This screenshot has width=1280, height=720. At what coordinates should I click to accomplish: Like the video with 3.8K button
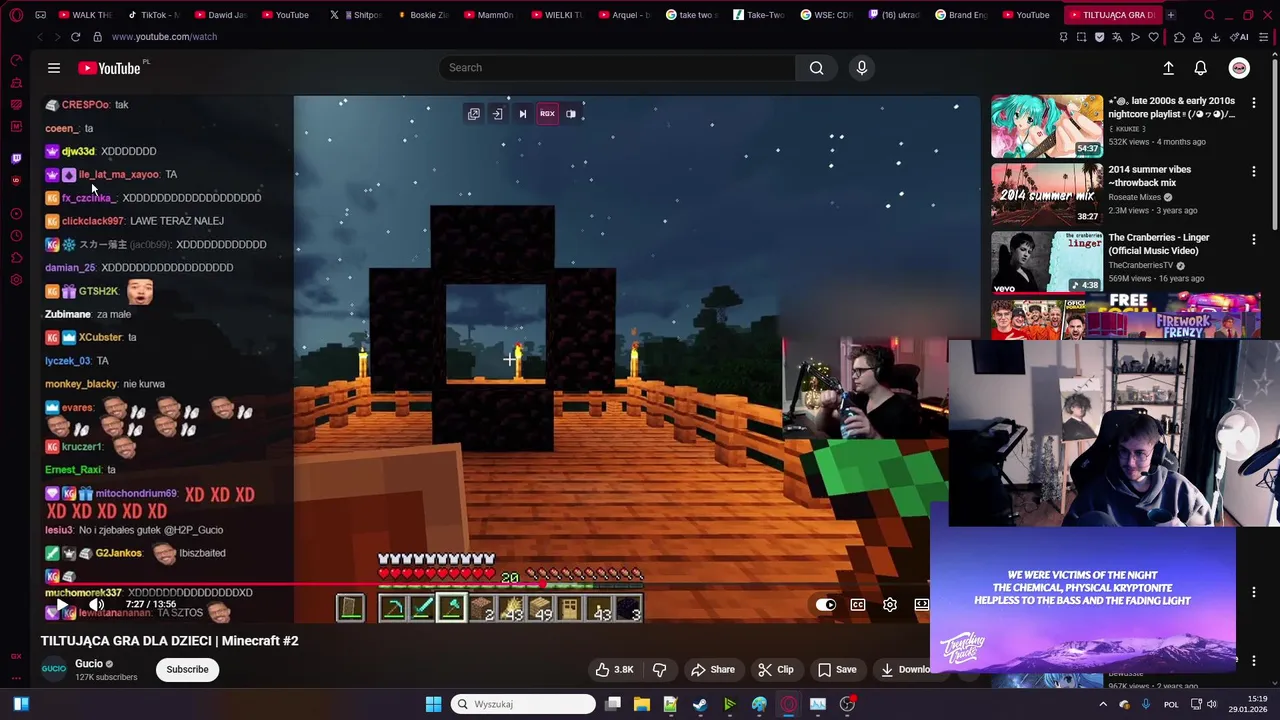[x=615, y=670]
